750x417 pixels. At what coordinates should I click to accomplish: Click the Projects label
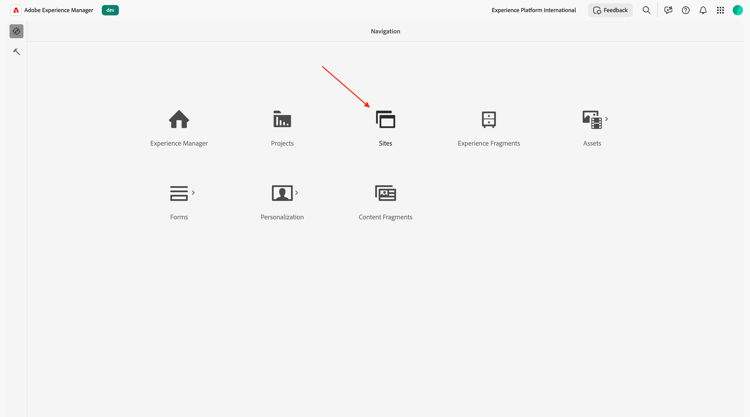(282, 143)
